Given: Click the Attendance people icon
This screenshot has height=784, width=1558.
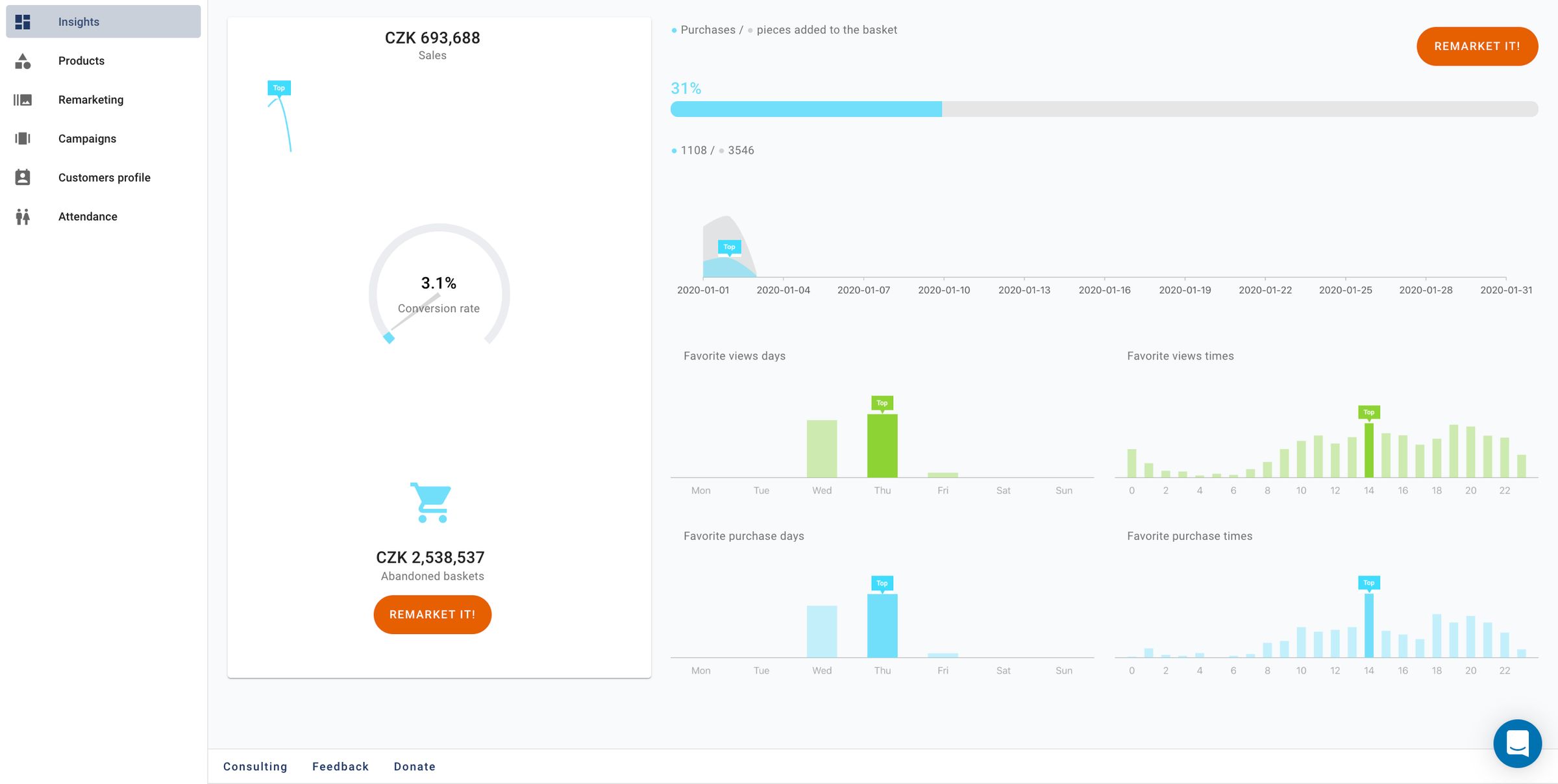Looking at the screenshot, I should (x=23, y=217).
